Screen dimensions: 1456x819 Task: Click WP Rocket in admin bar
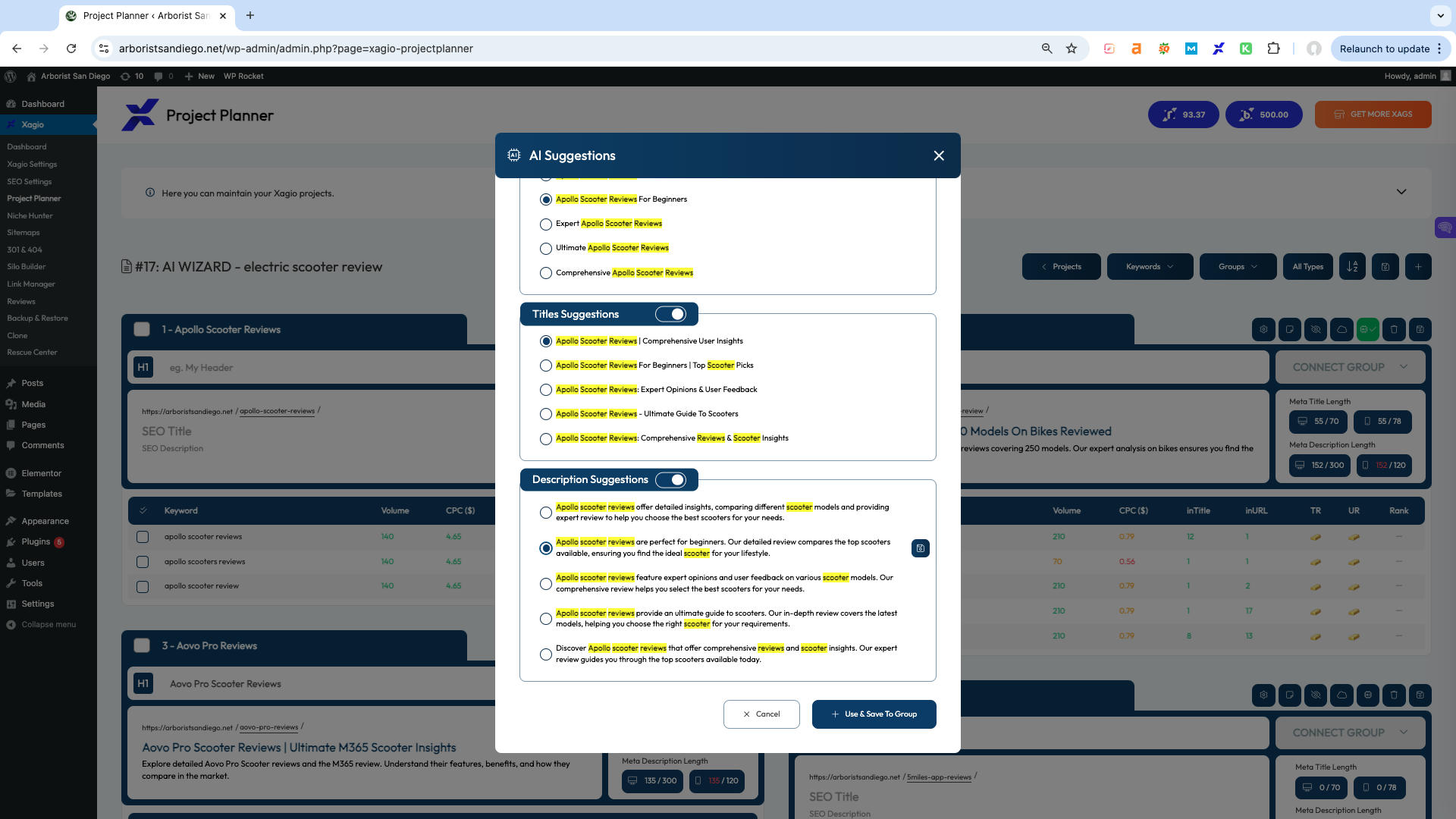[243, 76]
